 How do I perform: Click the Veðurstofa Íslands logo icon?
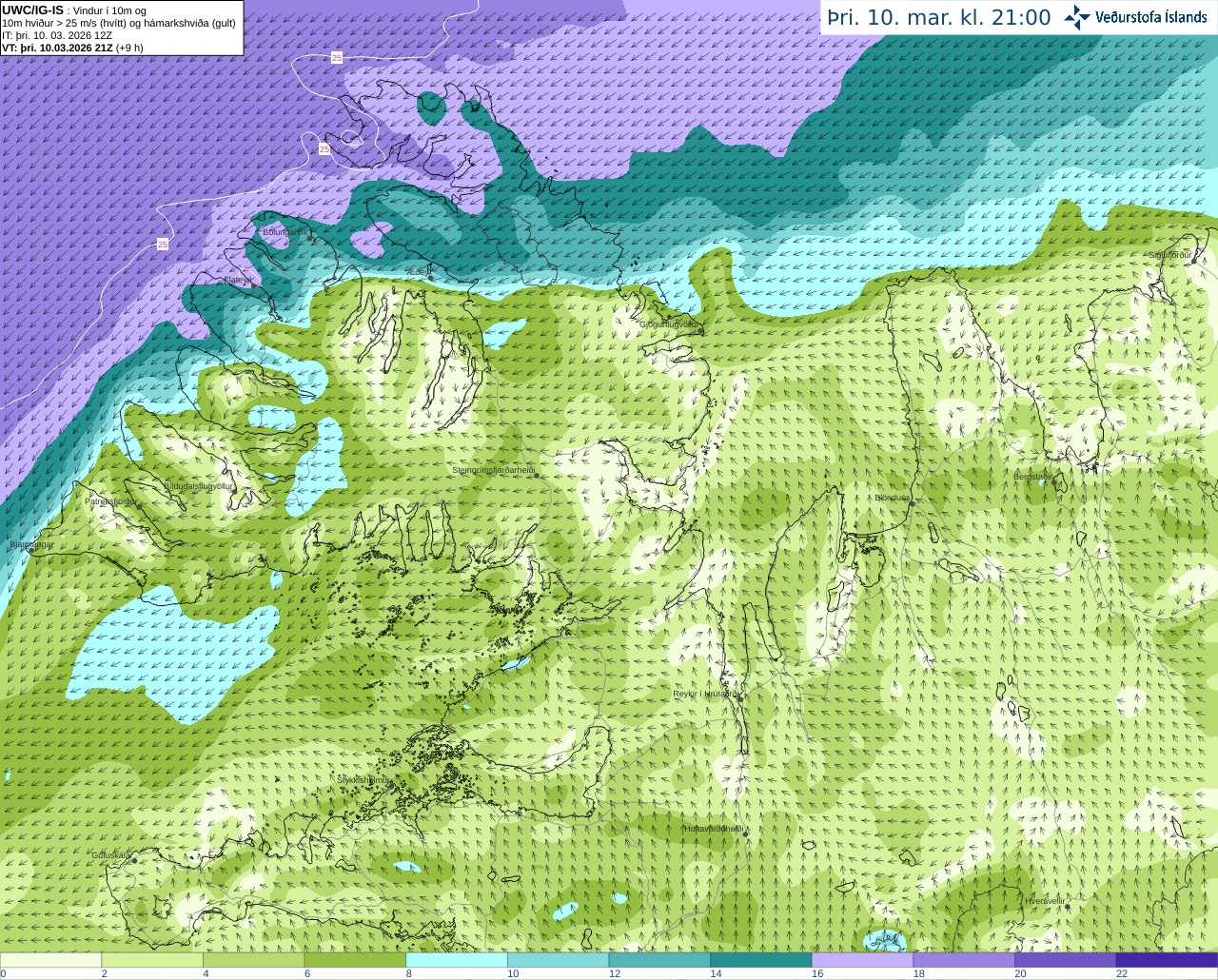(1077, 17)
